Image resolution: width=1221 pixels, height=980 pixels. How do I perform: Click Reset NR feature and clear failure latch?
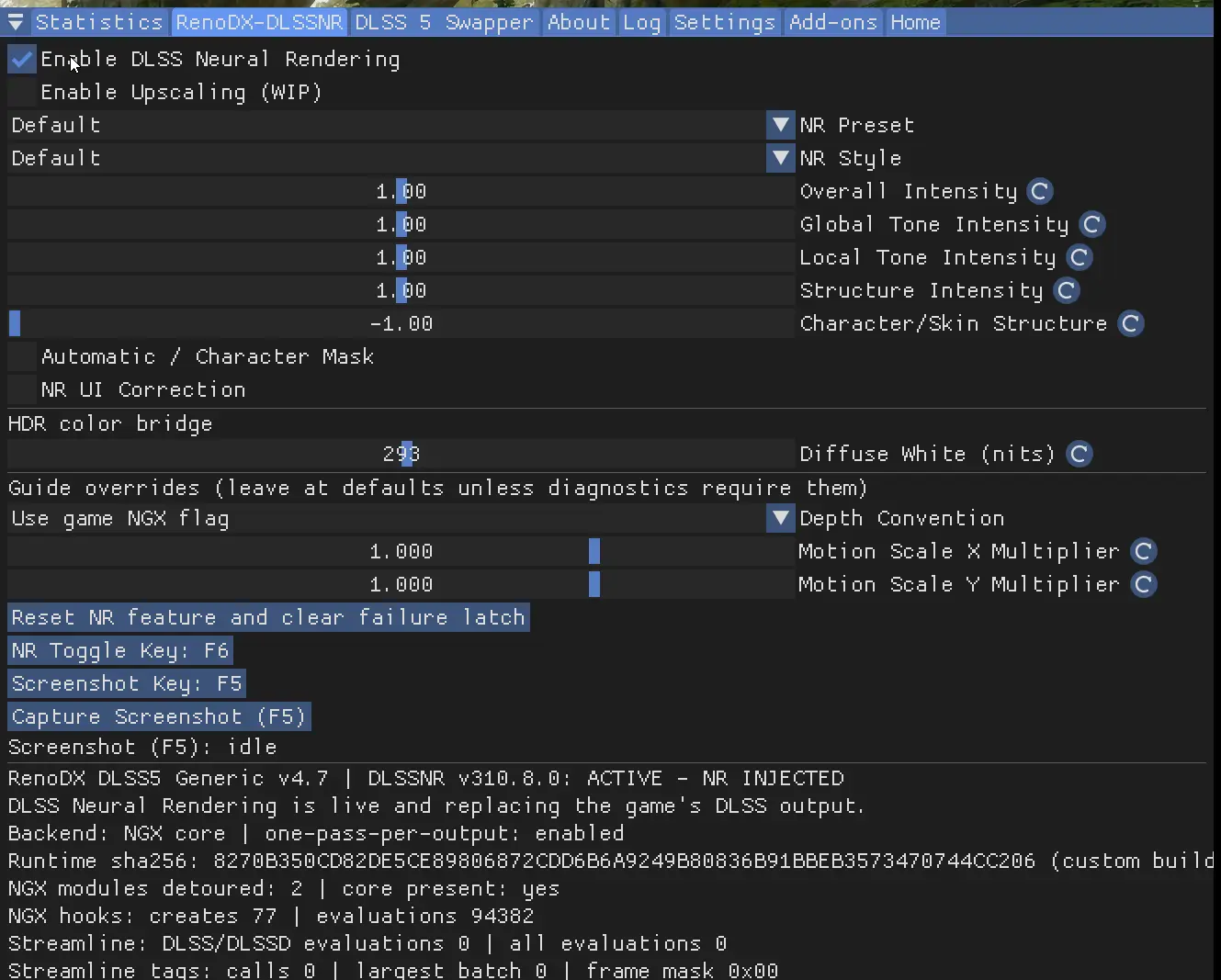pyautogui.click(x=268, y=617)
